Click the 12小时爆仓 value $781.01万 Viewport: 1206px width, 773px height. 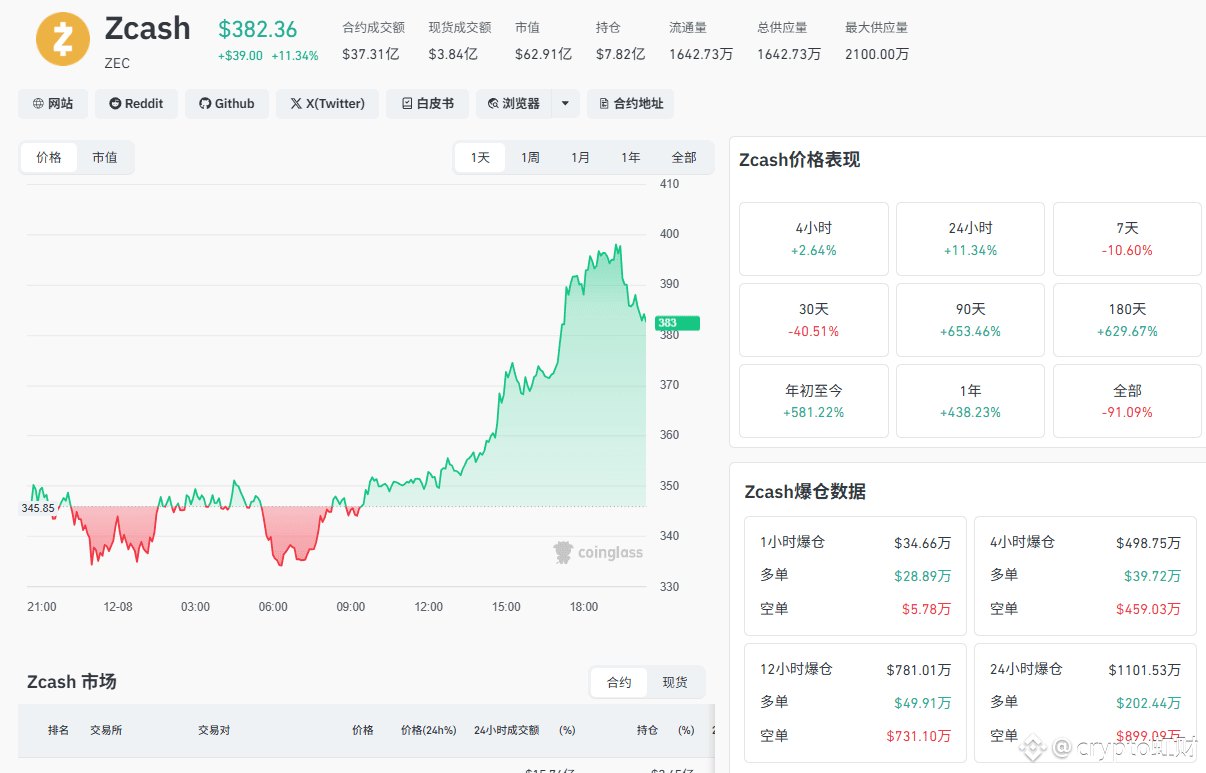point(918,670)
